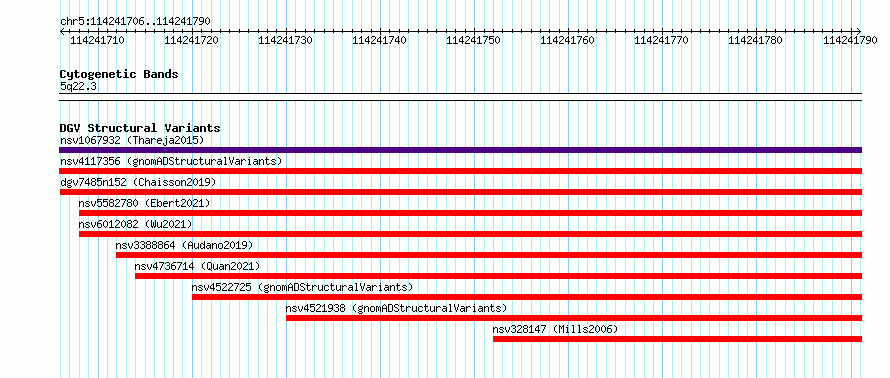Image resolution: width=890 pixels, height=378 pixels.
Task: Open nsv4522725 gnomADStructuralVariants label
Action: [x=302, y=287]
